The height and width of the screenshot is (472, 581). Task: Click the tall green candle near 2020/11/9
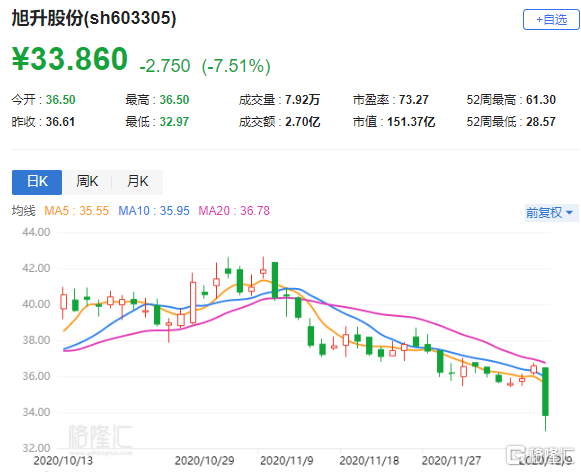pyautogui.click(x=275, y=280)
